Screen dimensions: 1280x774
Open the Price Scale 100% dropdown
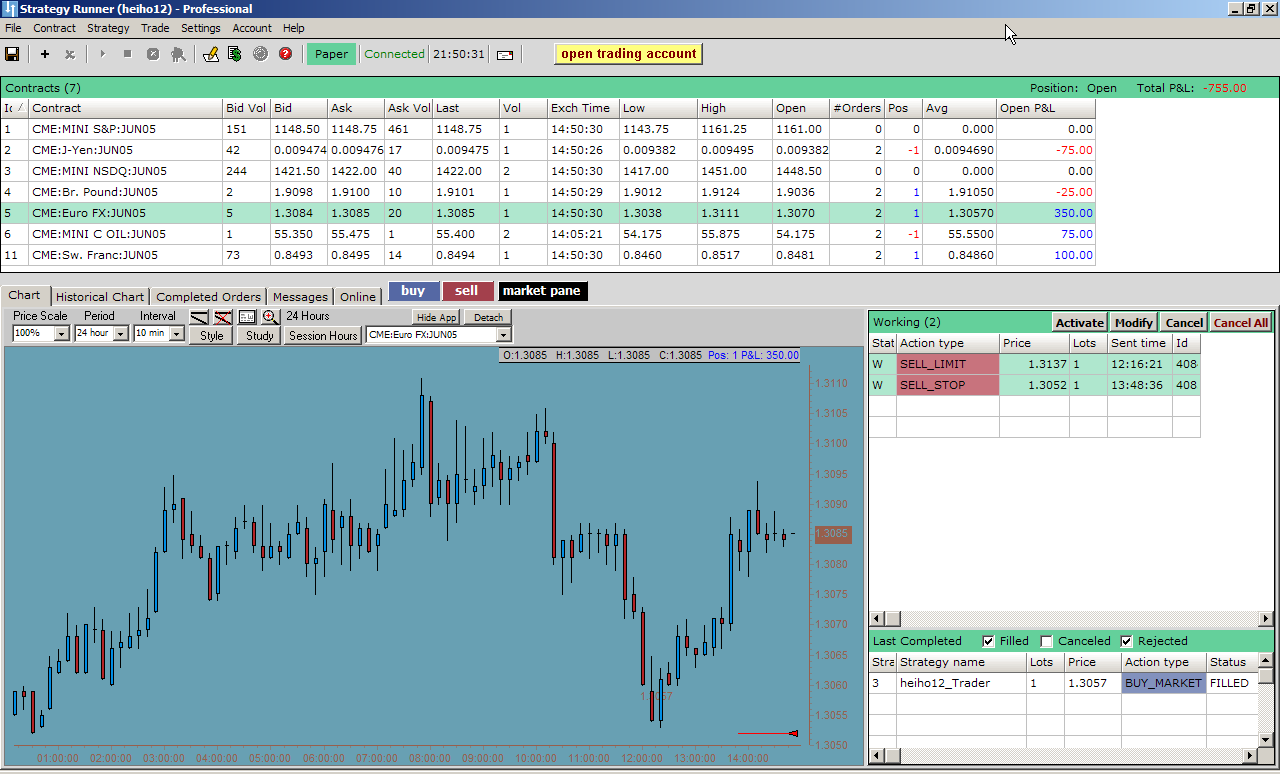pyautogui.click(x=62, y=334)
